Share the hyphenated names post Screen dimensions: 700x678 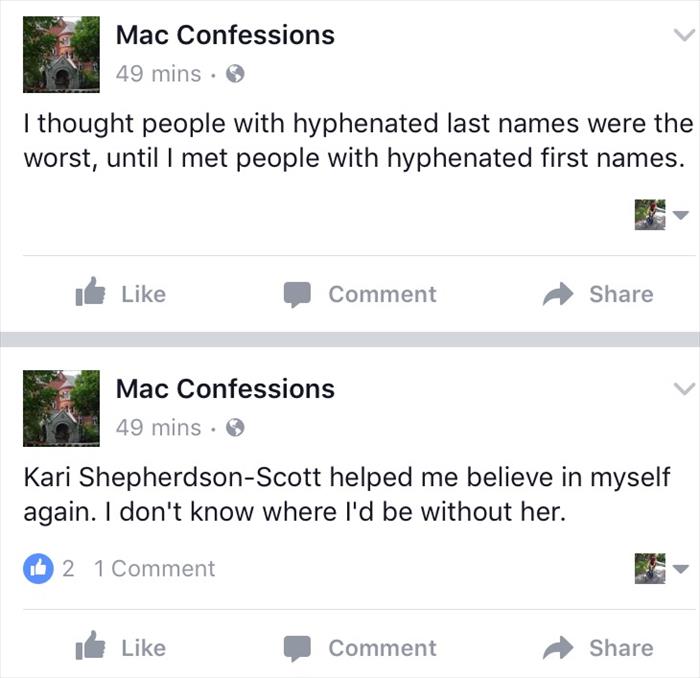point(598,294)
